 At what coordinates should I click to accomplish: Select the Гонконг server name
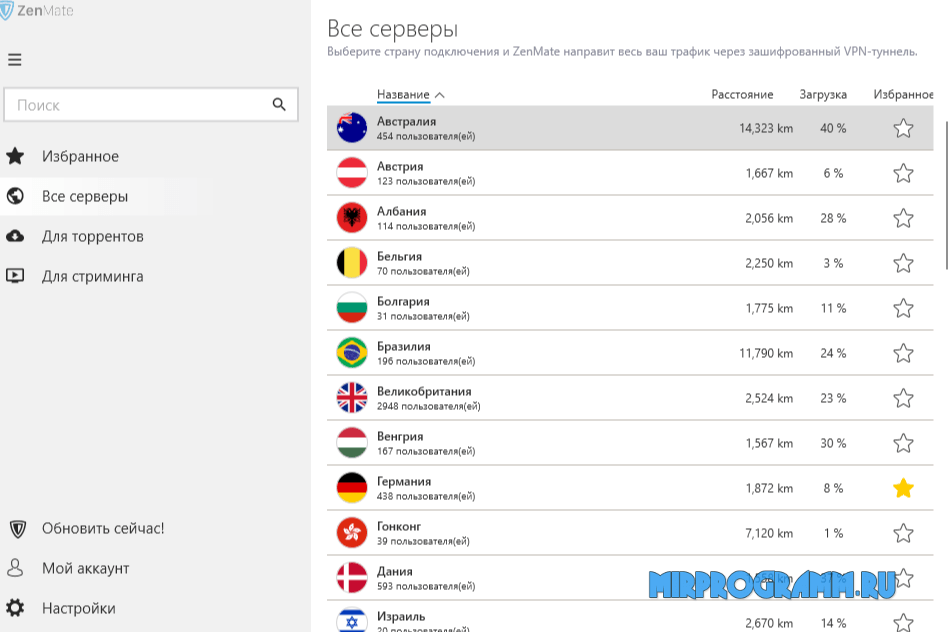tap(398, 526)
